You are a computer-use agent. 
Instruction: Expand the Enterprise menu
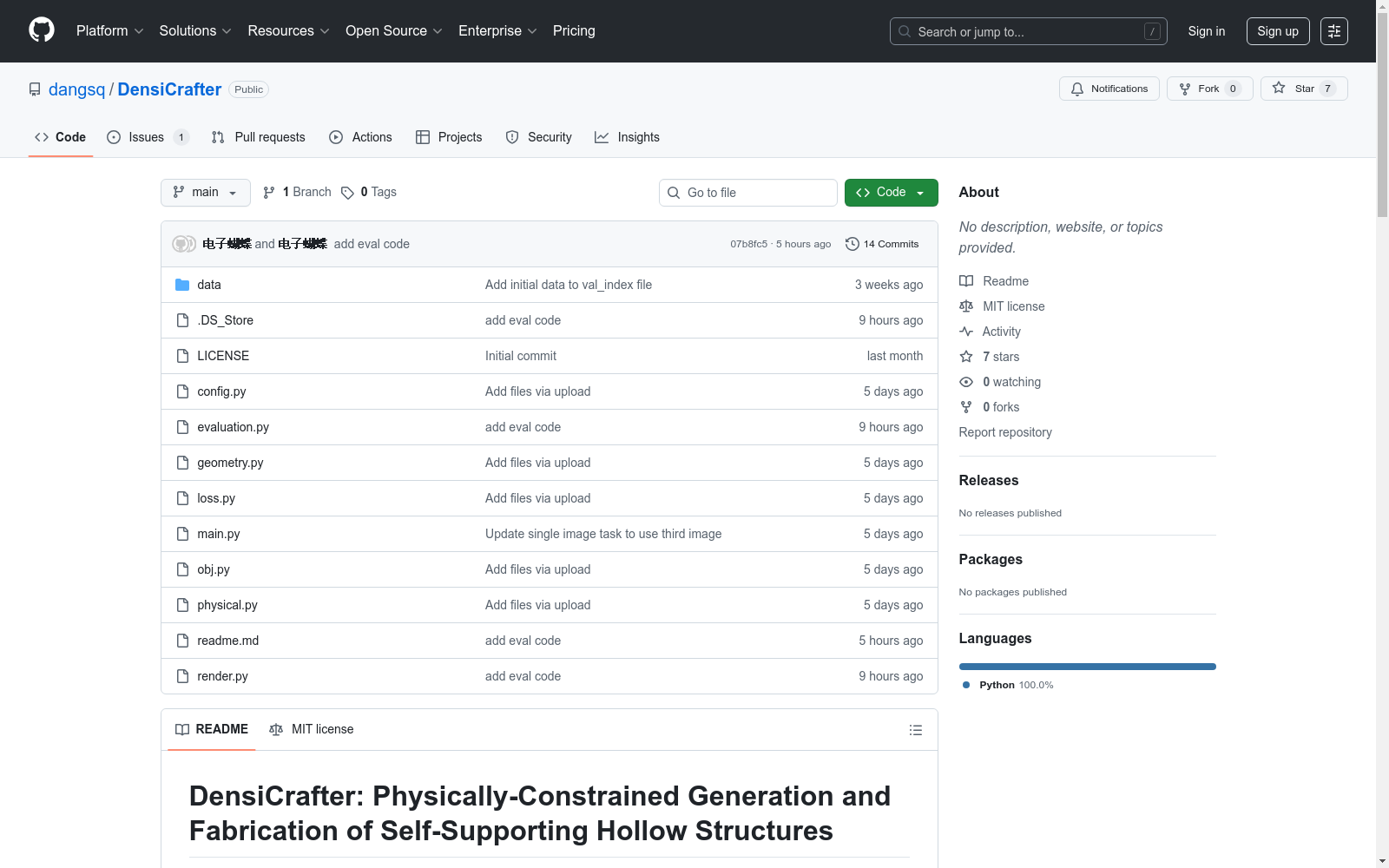[497, 31]
